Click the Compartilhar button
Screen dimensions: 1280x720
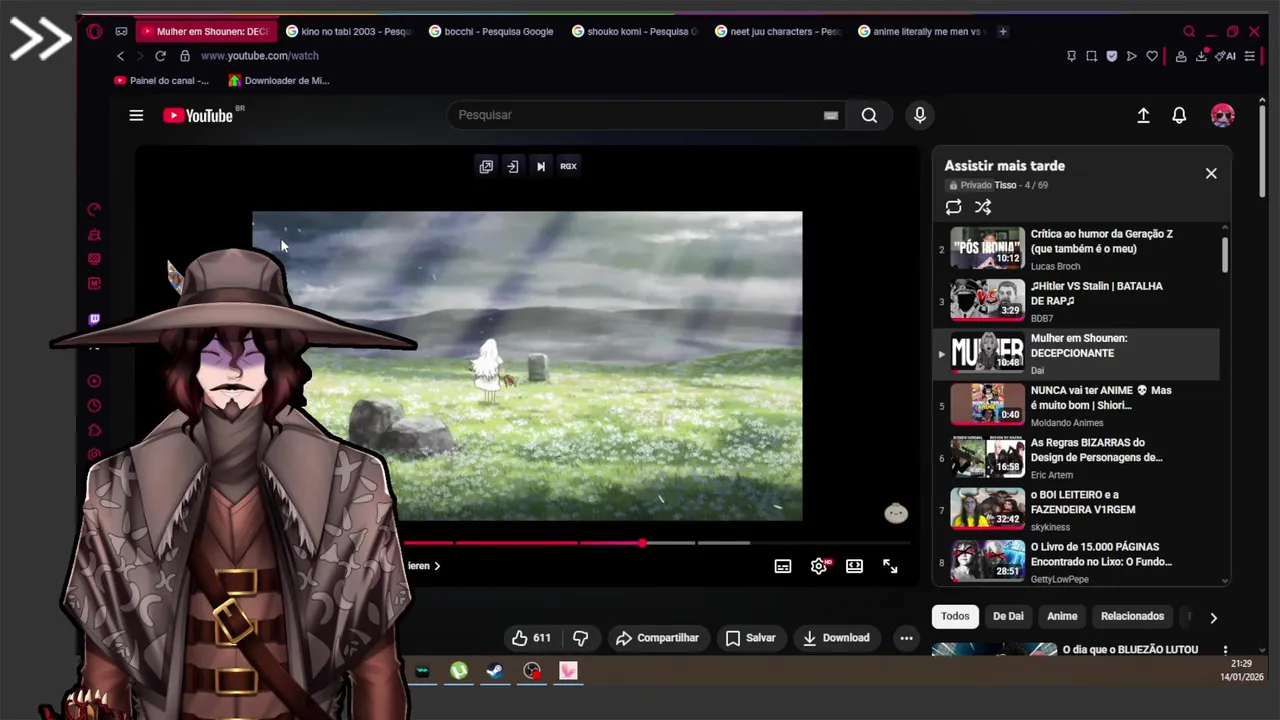pos(657,638)
